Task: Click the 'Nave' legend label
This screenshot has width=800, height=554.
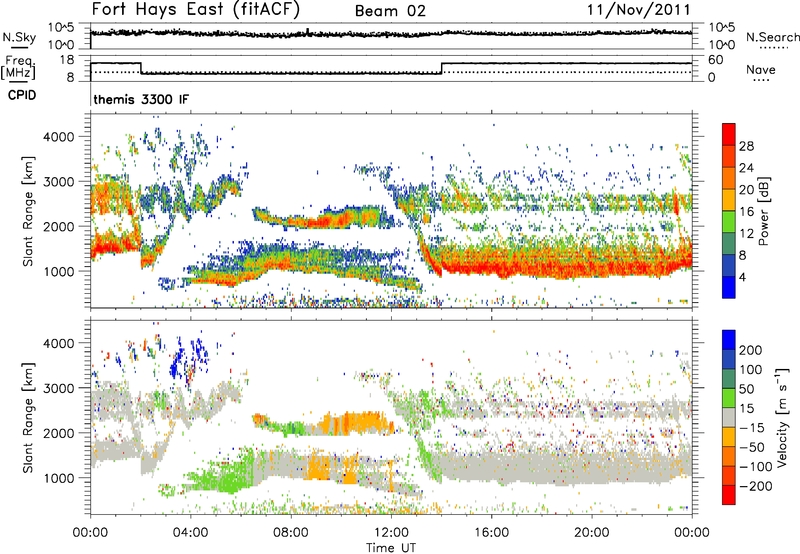Action: pyautogui.click(x=760, y=69)
